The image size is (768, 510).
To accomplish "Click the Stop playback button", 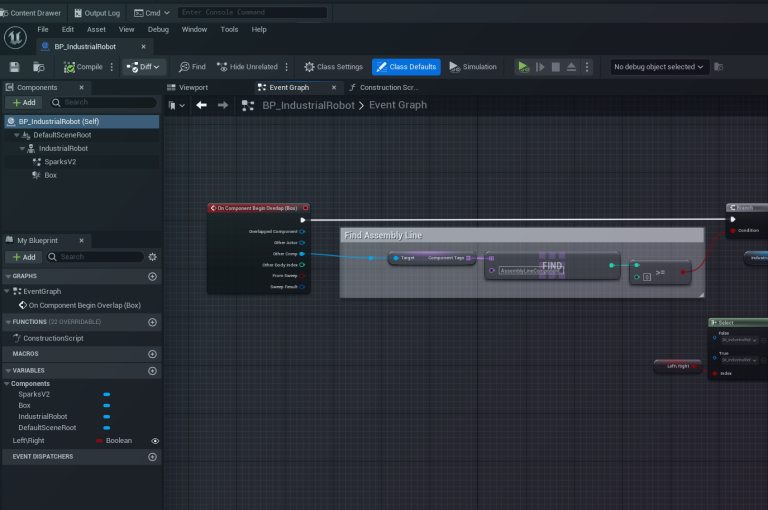I will pos(555,67).
